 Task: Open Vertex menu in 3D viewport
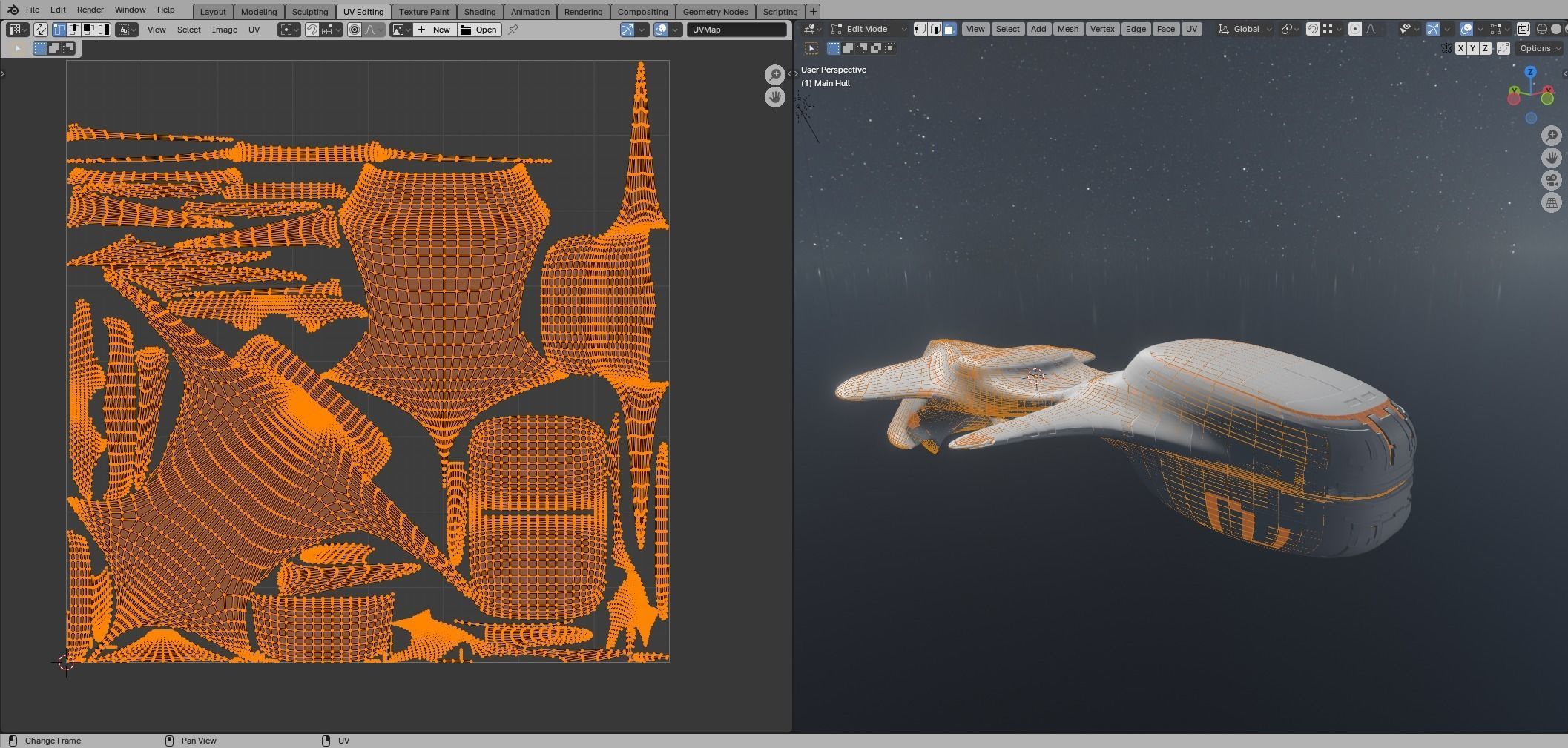1102,29
